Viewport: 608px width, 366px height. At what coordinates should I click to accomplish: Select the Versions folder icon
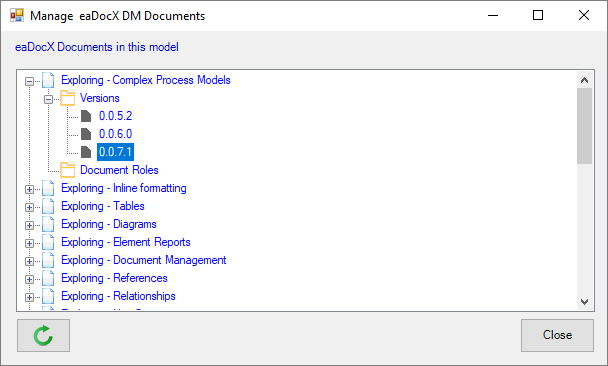click(67, 98)
